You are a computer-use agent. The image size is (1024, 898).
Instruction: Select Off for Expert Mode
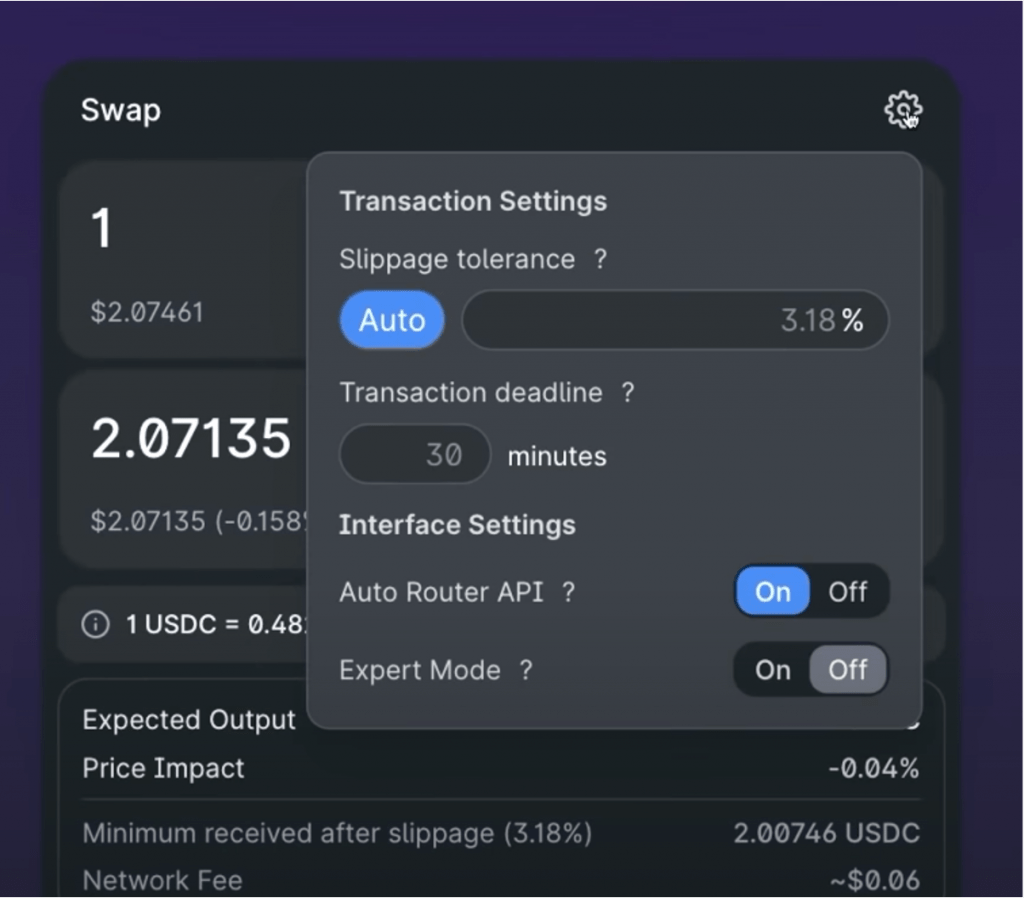[x=847, y=670]
